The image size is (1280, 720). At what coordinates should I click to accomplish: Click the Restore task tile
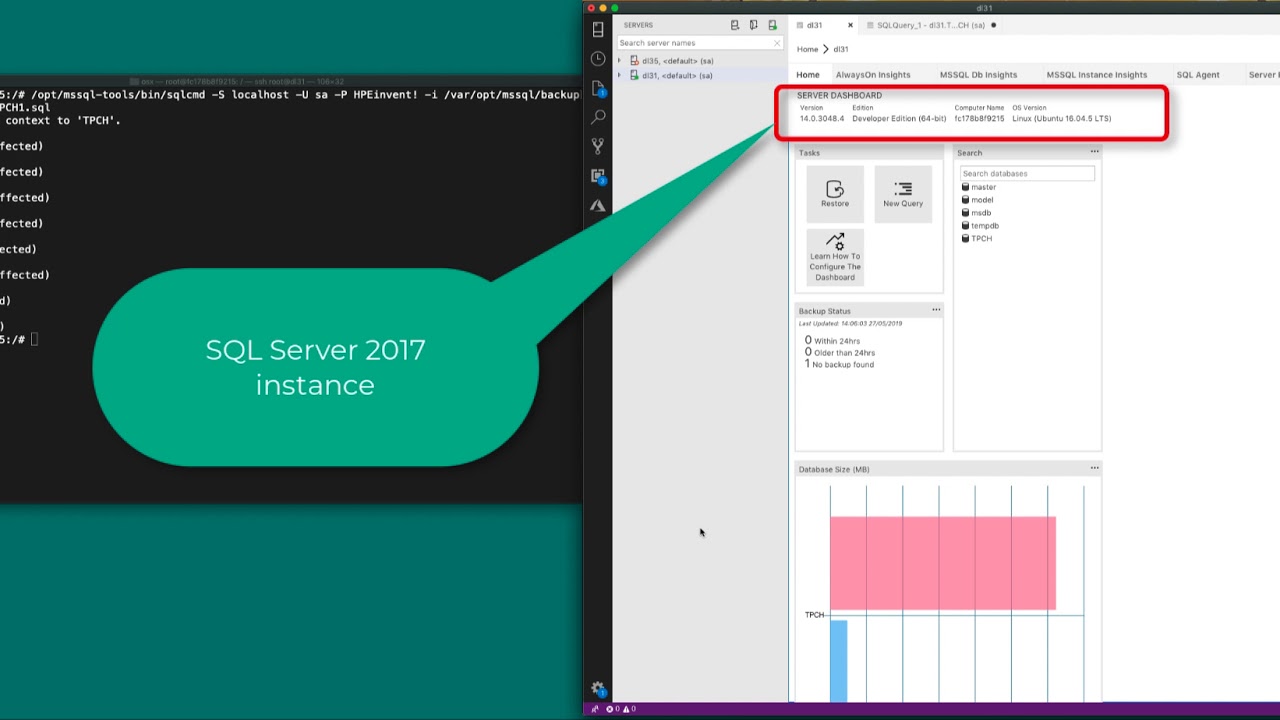[x=835, y=194]
